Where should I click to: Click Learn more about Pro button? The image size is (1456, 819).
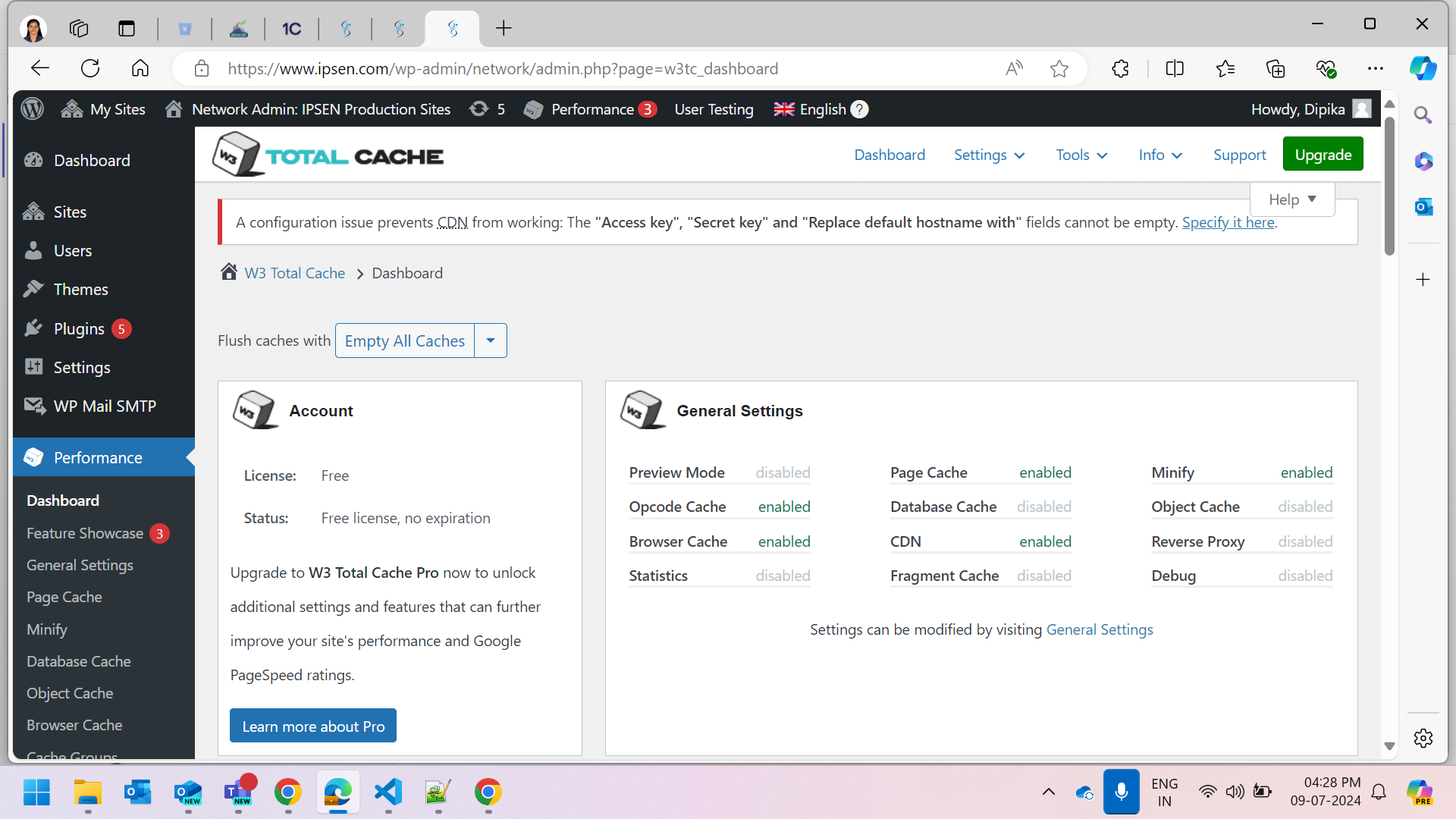click(x=313, y=726)
